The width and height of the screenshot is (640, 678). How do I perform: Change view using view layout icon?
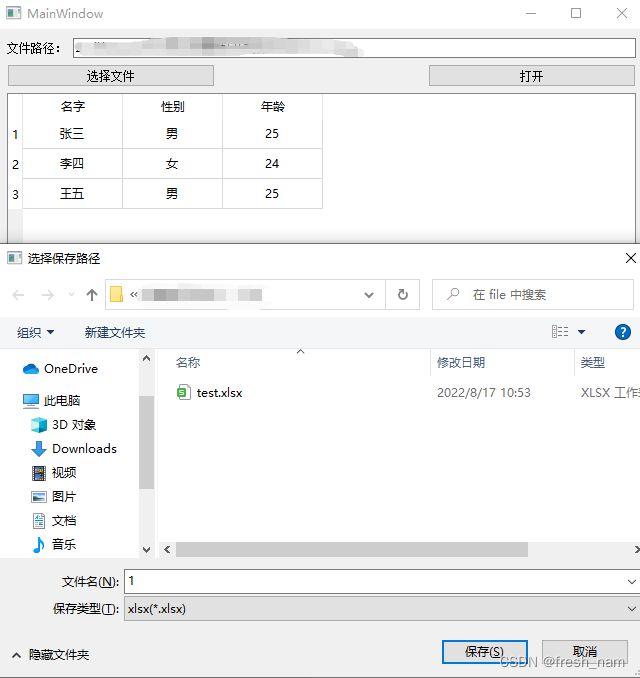click(x=560, y=332)
